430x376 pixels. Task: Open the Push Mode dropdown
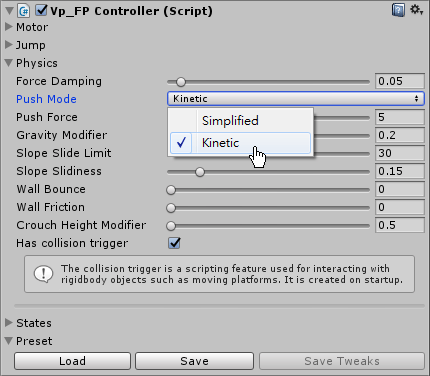(x=296, y=99)
